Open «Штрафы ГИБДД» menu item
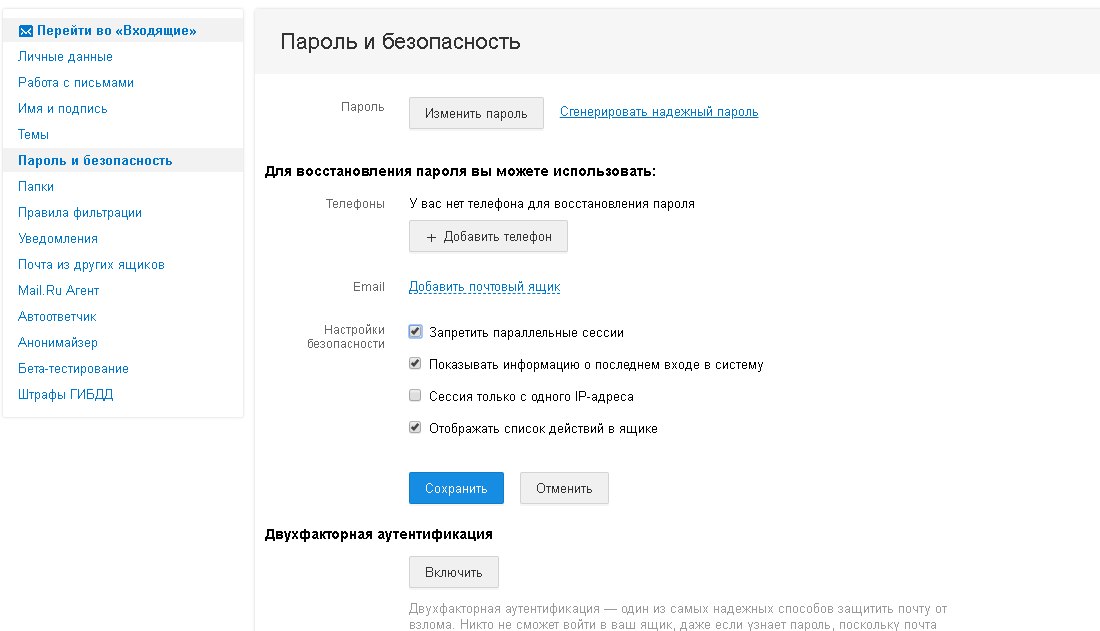The height and width of the screenshot is (631, 1100). (66, 395)
